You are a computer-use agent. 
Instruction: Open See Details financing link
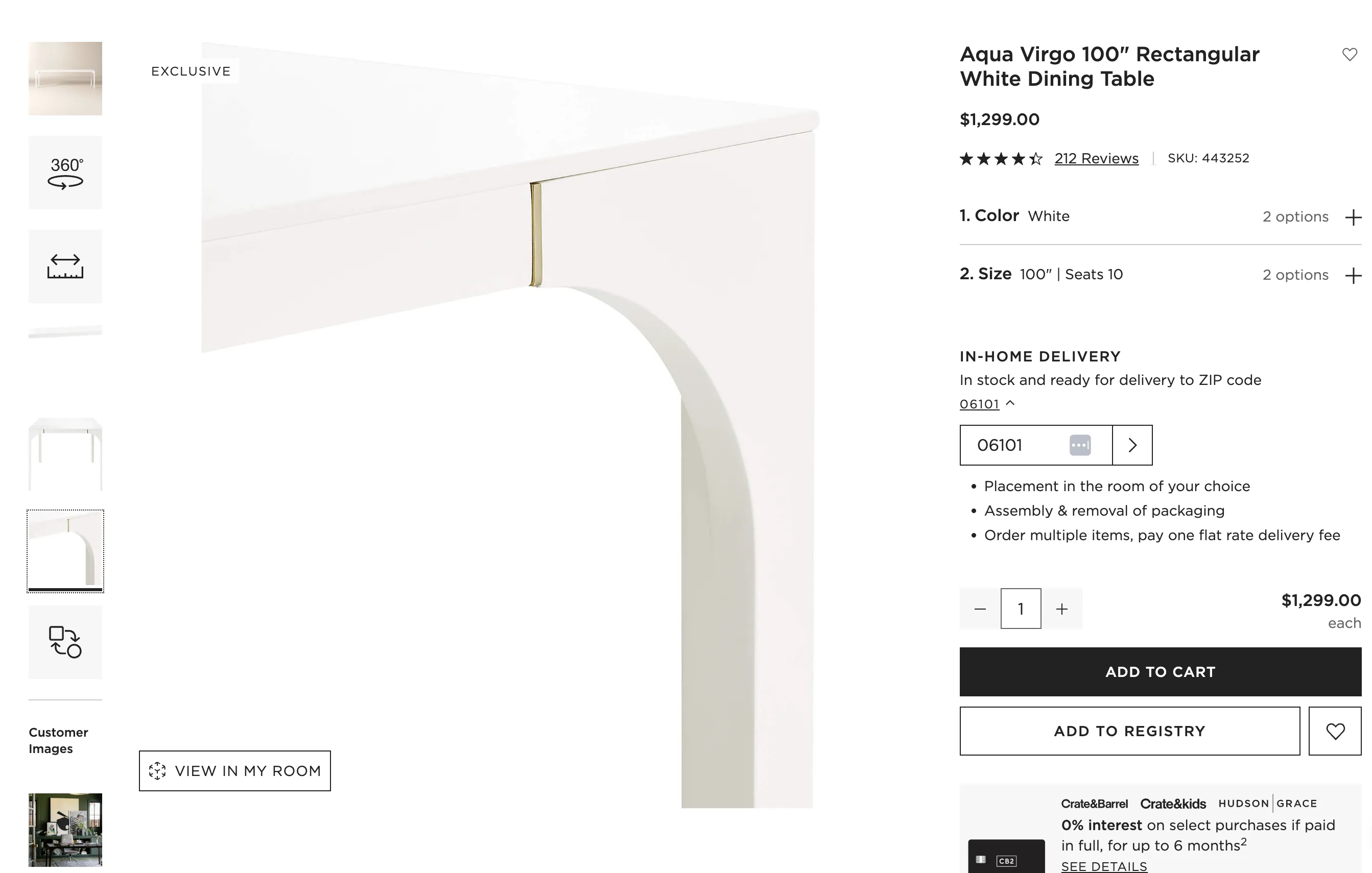tap(1104, 866)
